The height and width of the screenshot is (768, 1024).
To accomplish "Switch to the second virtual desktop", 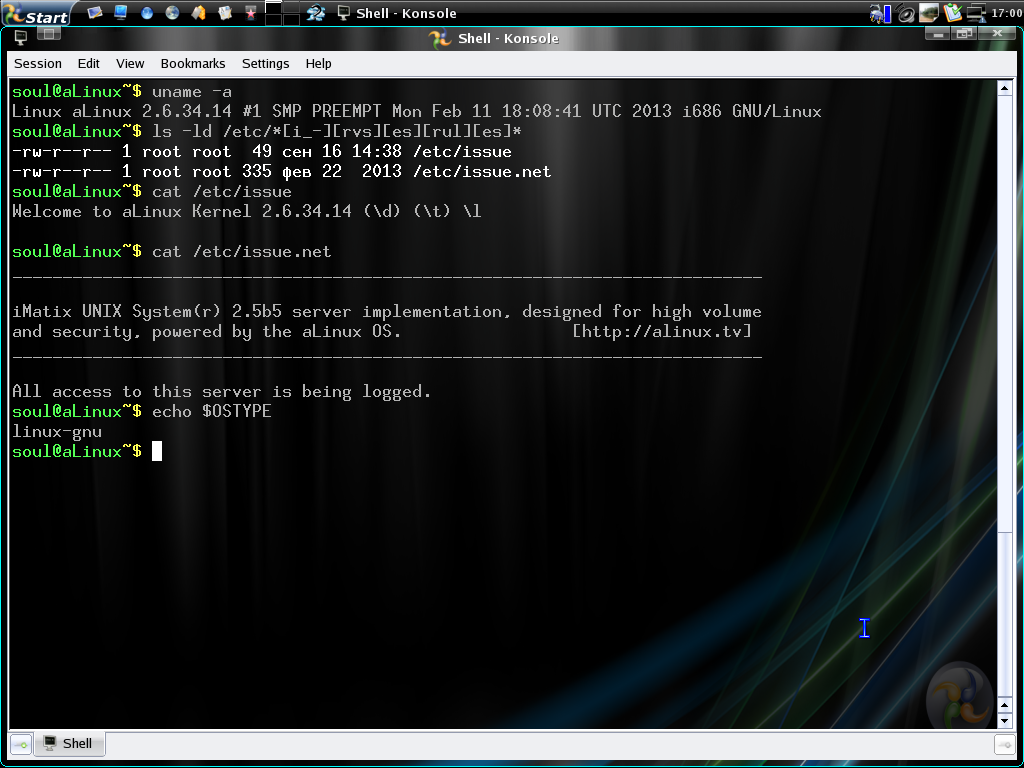I will [291, 7].
